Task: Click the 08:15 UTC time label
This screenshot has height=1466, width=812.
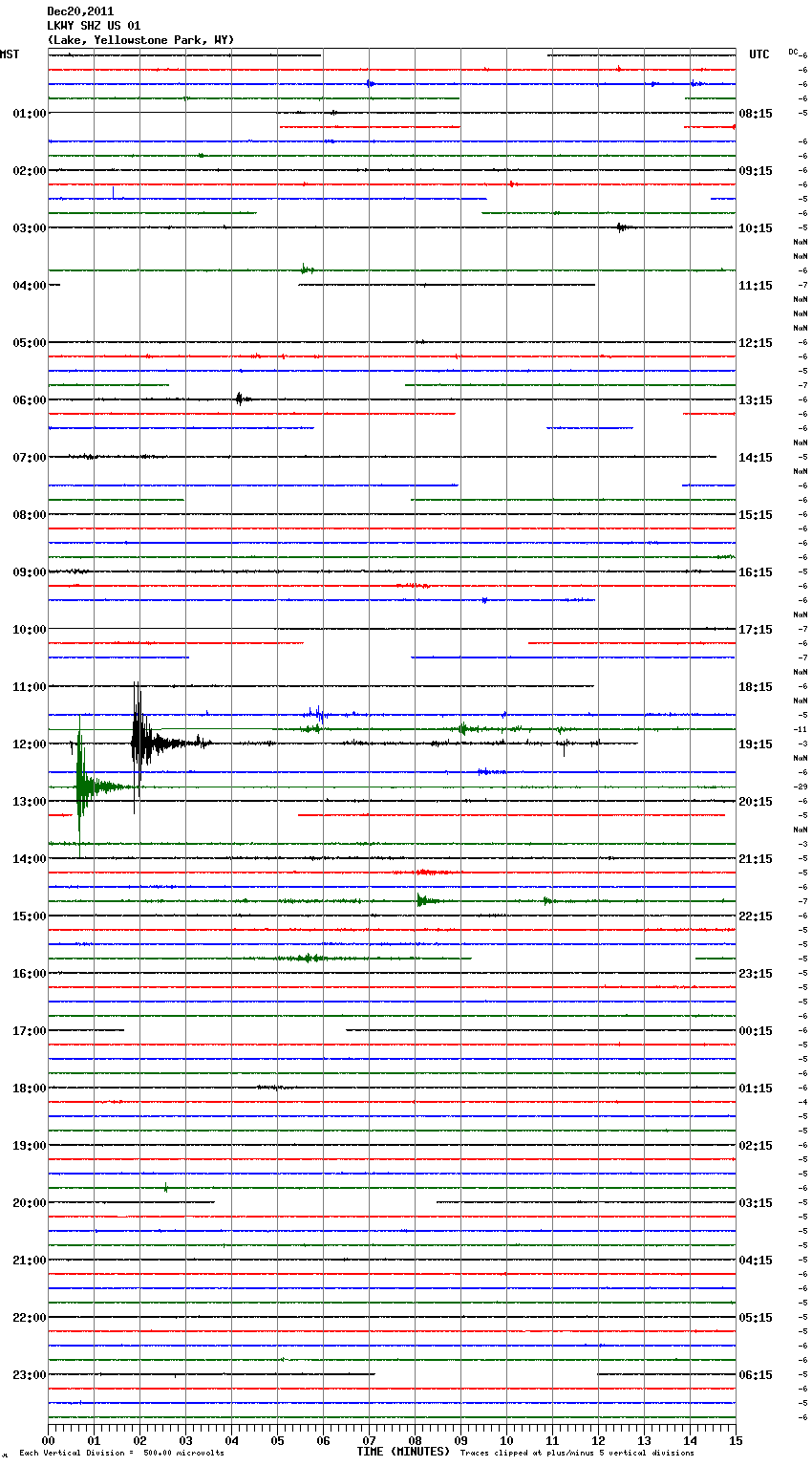Action: (756, 114)
